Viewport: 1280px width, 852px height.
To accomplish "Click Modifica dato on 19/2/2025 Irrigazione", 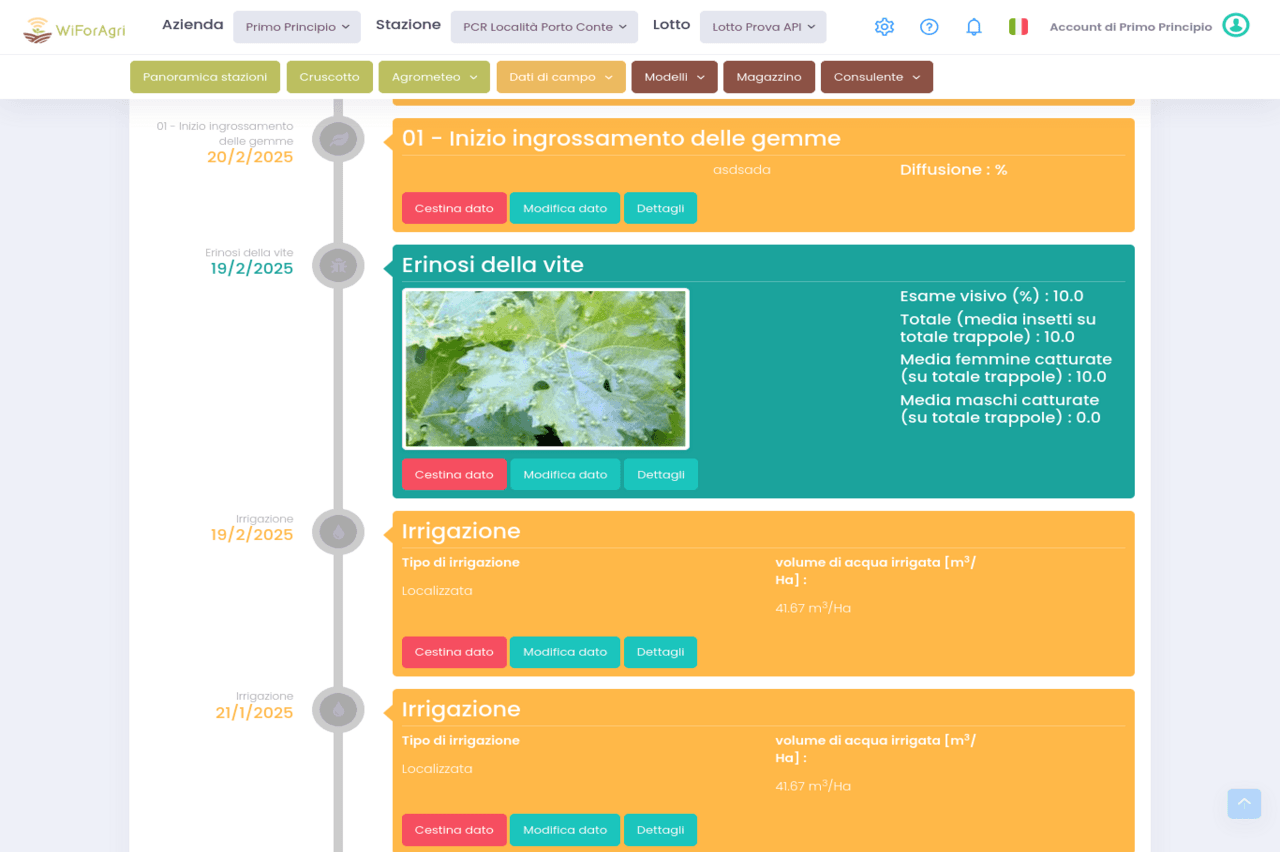I will (565, 652).
